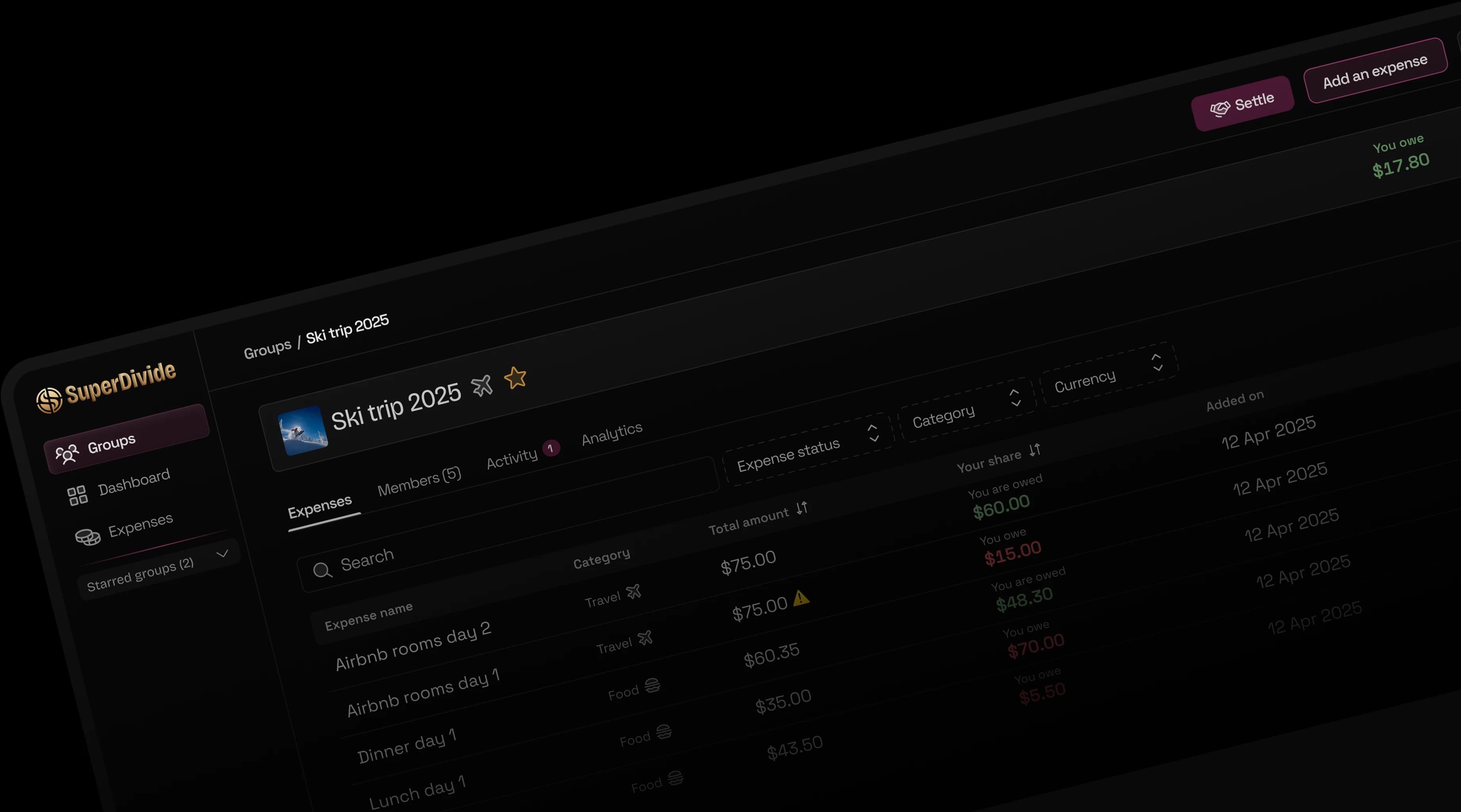The image size is (1461, 812).
Task: Click food burger icon in Lunch day 1 row
Action: (x=663, y=732)
